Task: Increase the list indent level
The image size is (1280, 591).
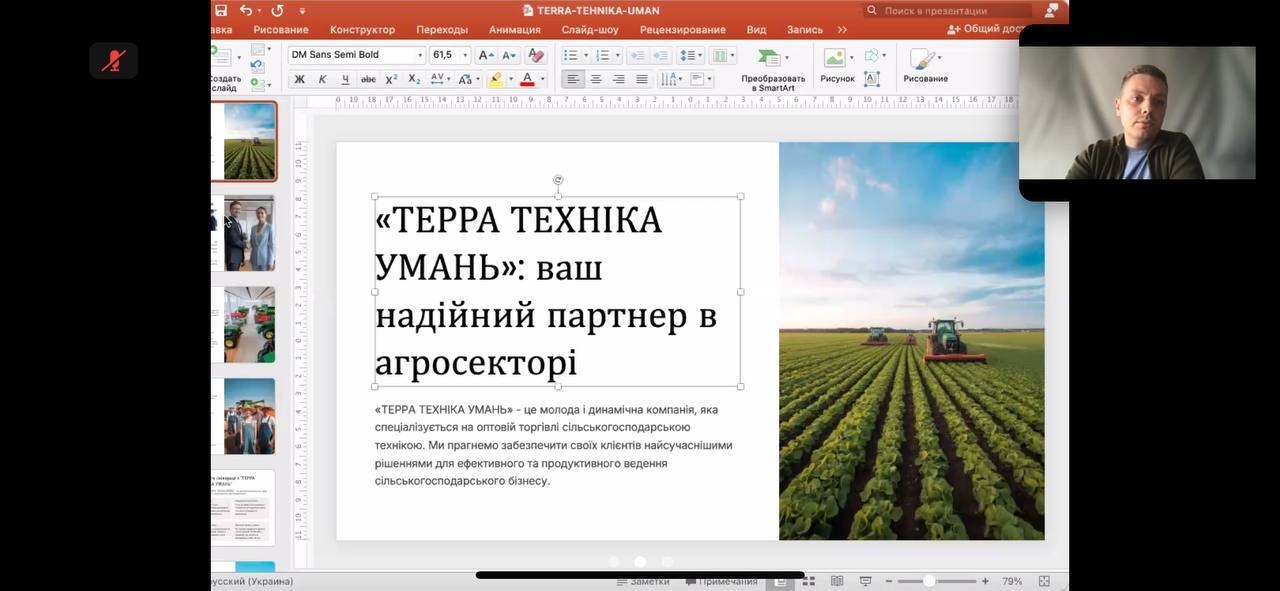Action: coord(660,55)
